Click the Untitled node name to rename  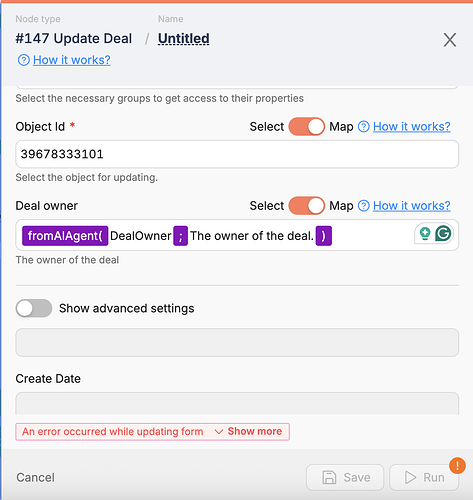[x=184, y=39]
